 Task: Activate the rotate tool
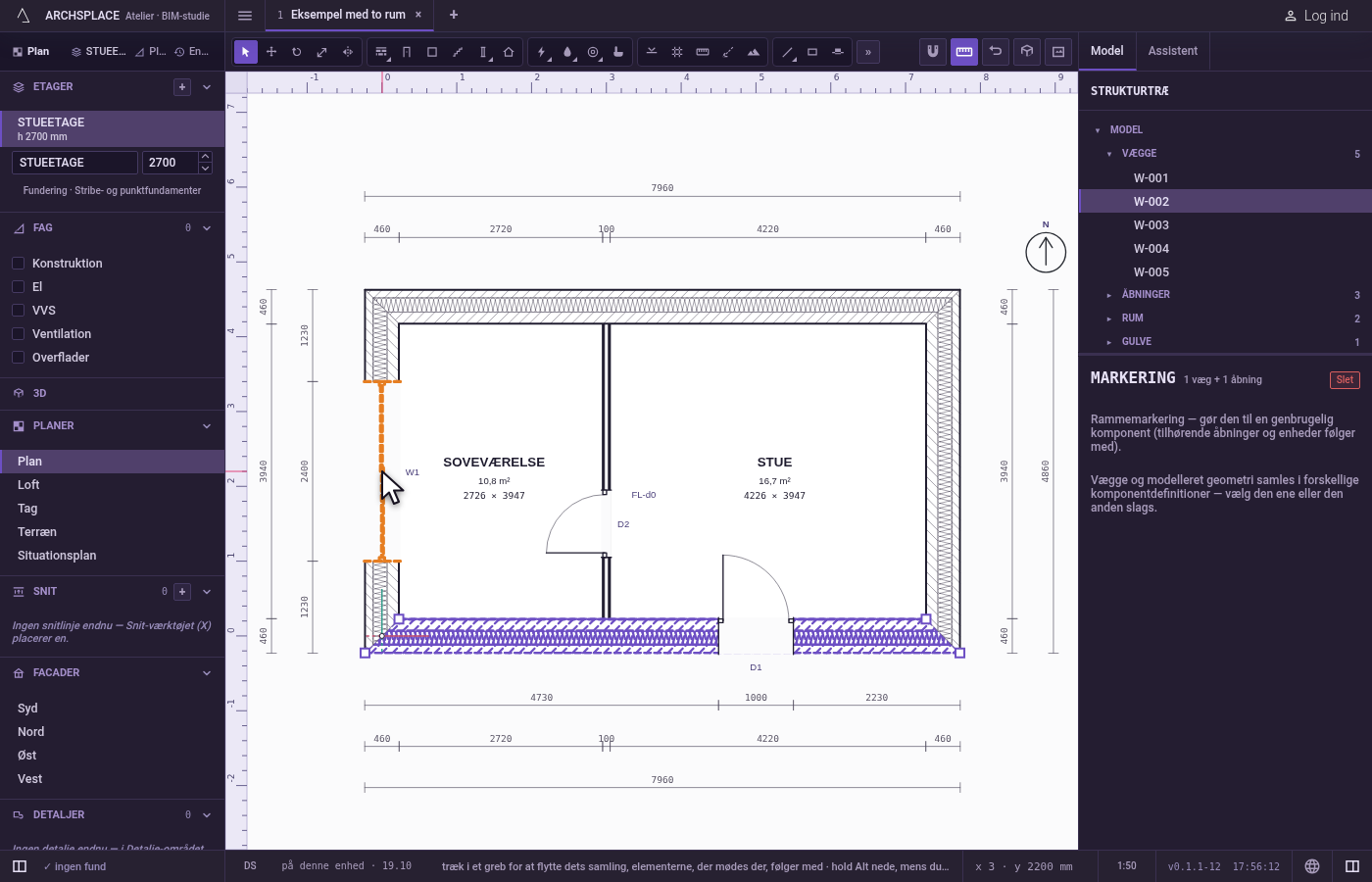pos(297,52)
